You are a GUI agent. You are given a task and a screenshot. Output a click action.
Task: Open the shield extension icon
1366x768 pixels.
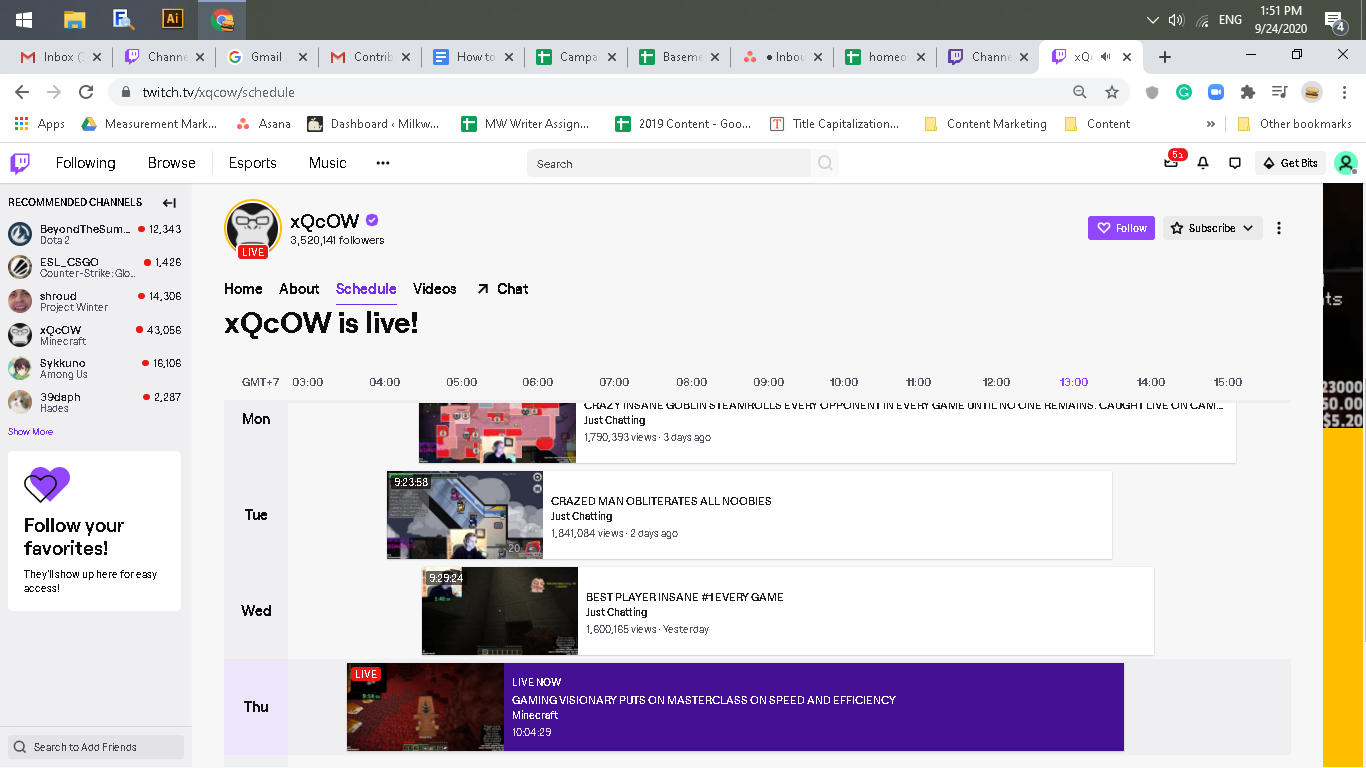1152,92
